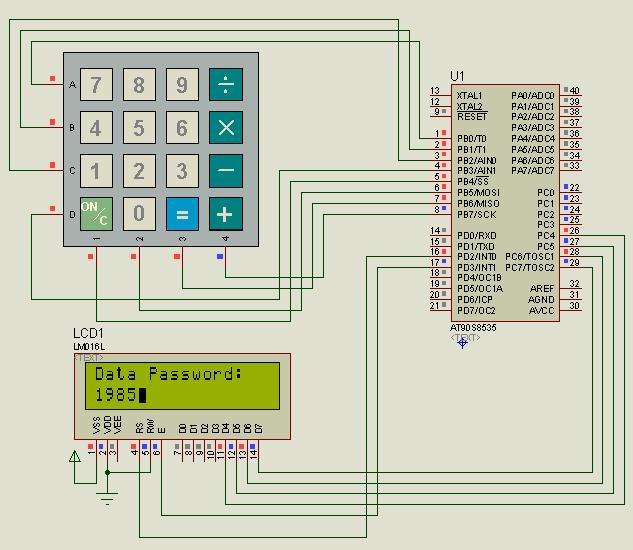Select the LM016L part name text

89,346
